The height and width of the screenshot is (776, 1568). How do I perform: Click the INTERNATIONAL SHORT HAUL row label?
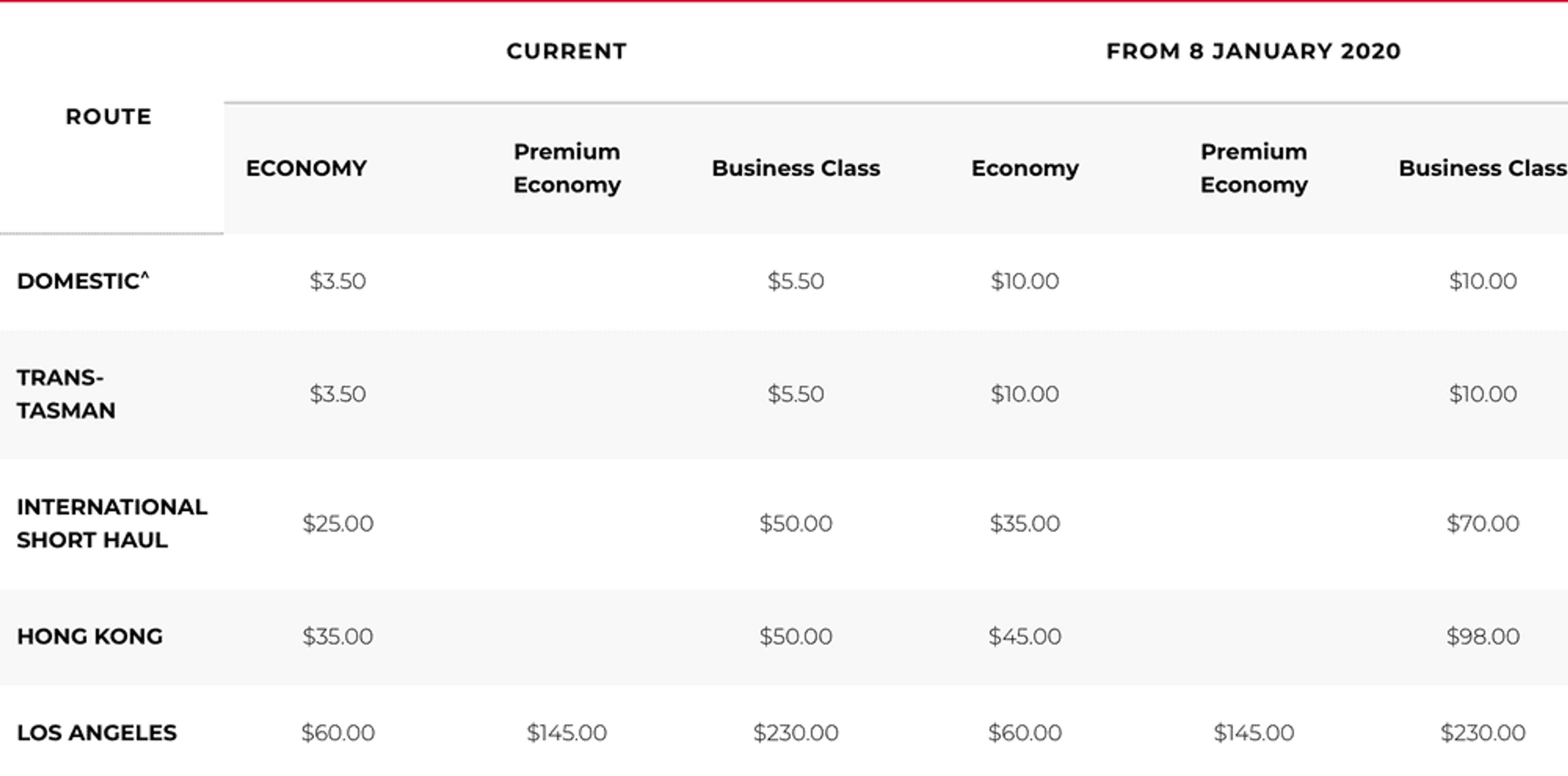pyautogui.click(x=111, y=523)
